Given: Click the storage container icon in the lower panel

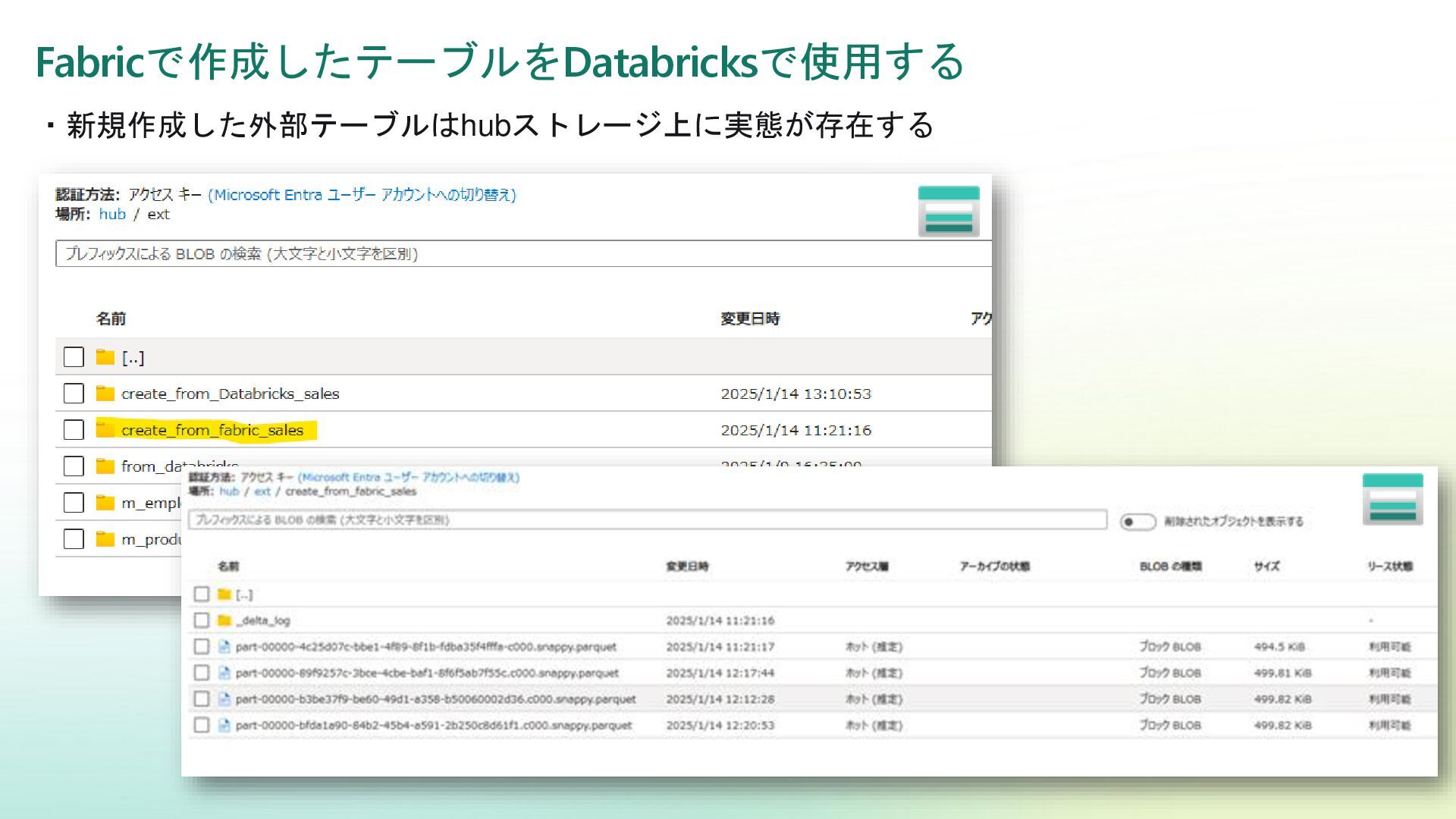Looking at the screenshot, I should pos(1392,499).
